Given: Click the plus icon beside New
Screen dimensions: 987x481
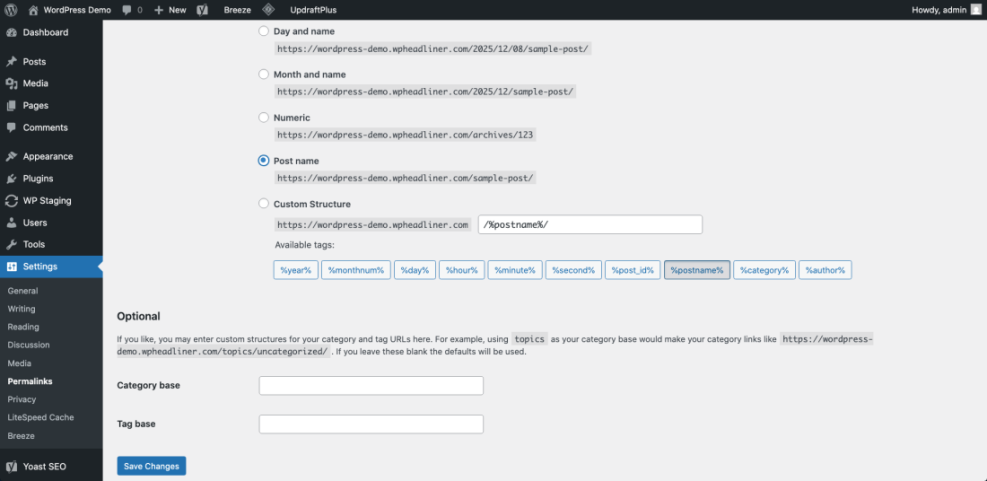Looking at the screenshot, I should (159, 10).
